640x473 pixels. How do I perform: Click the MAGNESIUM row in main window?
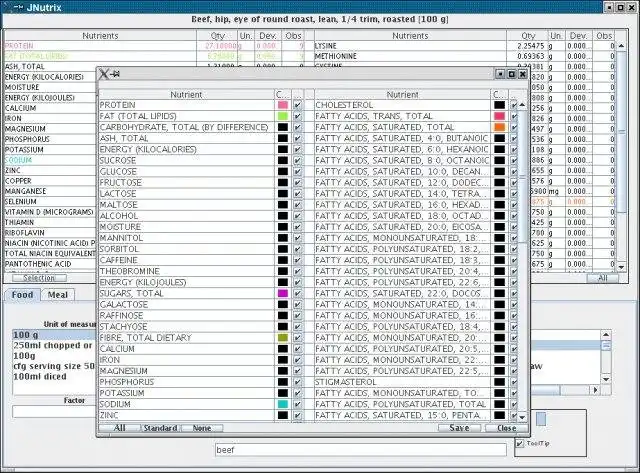tap(50, 129)
